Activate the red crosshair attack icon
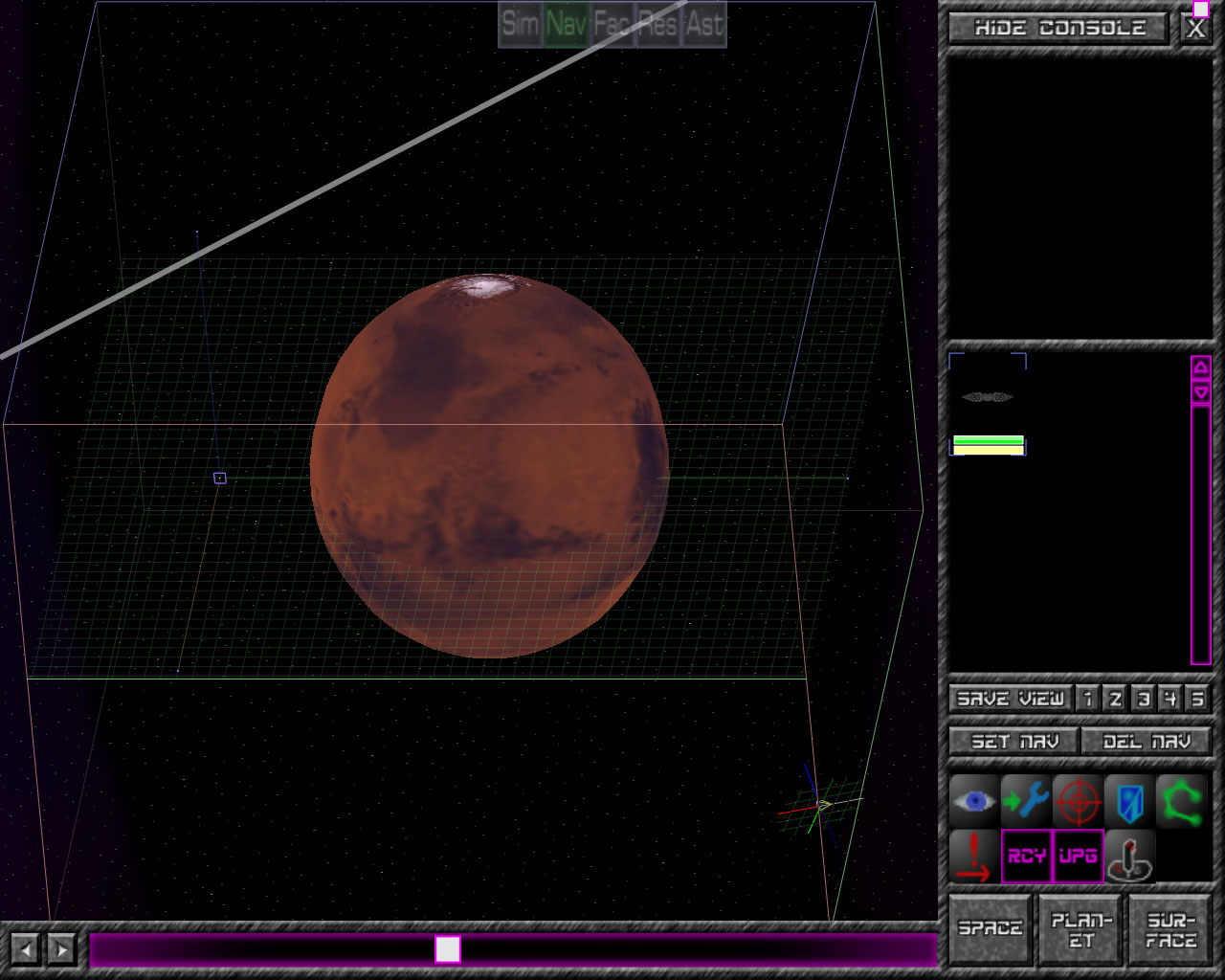1225x980 pixels. pyautogui.click(x=1078, y=801)
